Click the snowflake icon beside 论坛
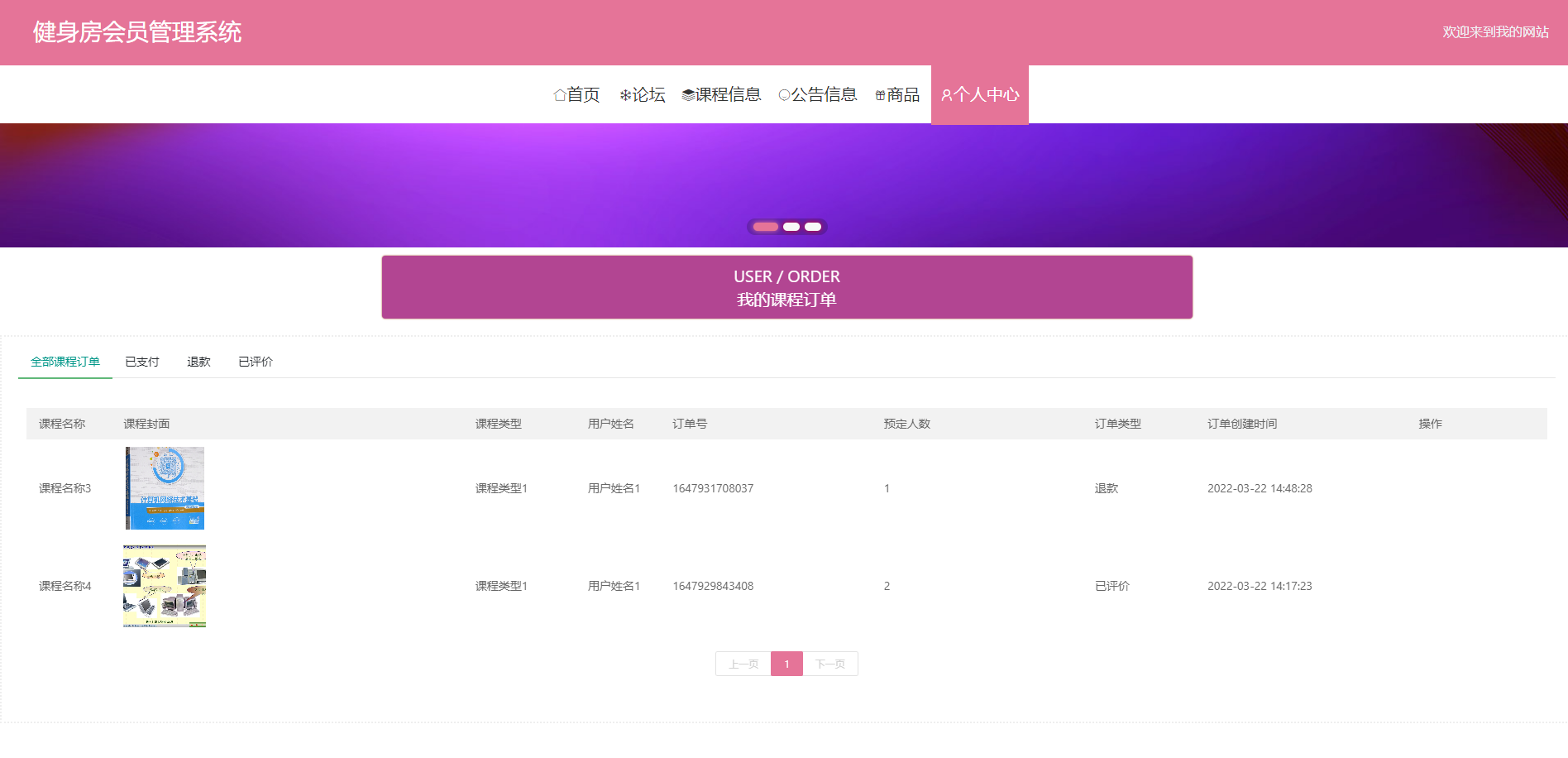1568x758 pixels. pos(625,95)
